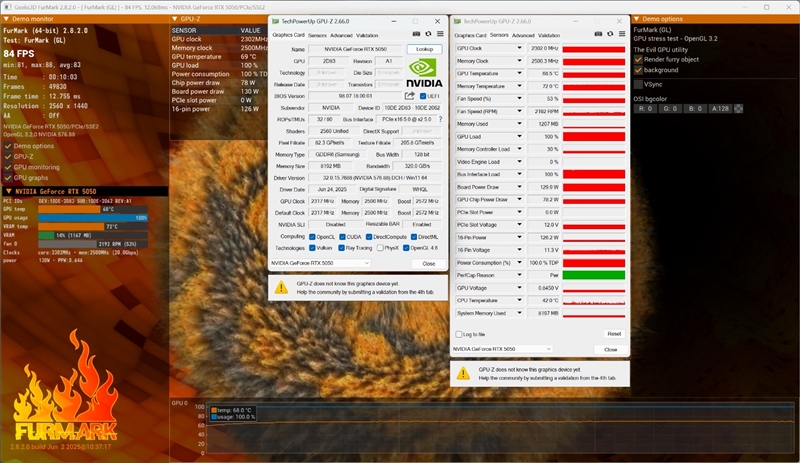This screenshot has width=800, height=463.
Task: Click the NVIDIA logo in GPU-Z
Action: tap(424, 73)
